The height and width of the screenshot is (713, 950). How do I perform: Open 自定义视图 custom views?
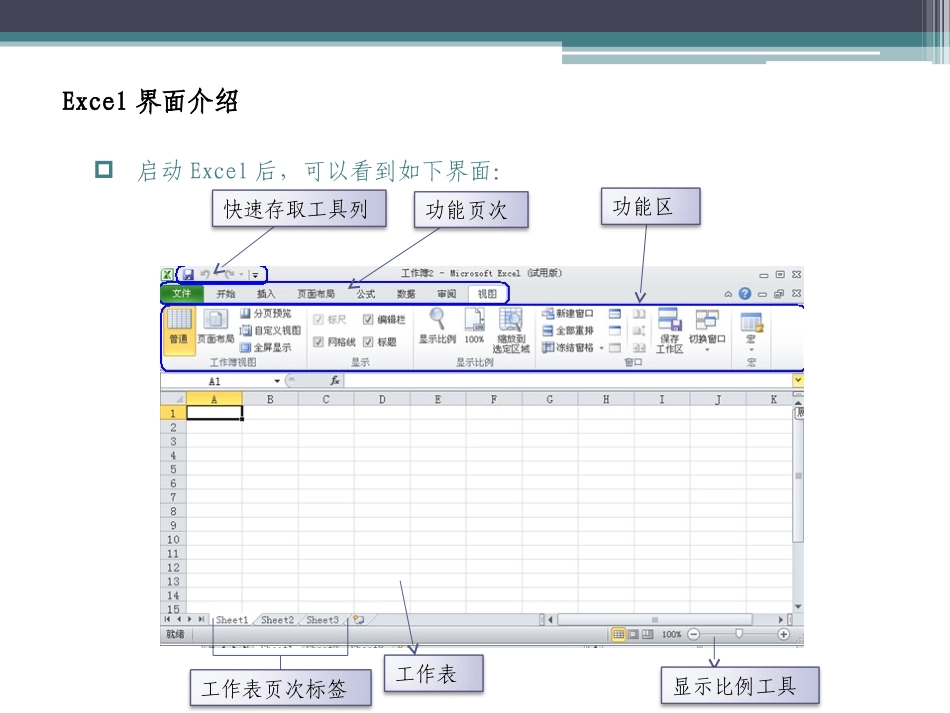pos(270,330)
